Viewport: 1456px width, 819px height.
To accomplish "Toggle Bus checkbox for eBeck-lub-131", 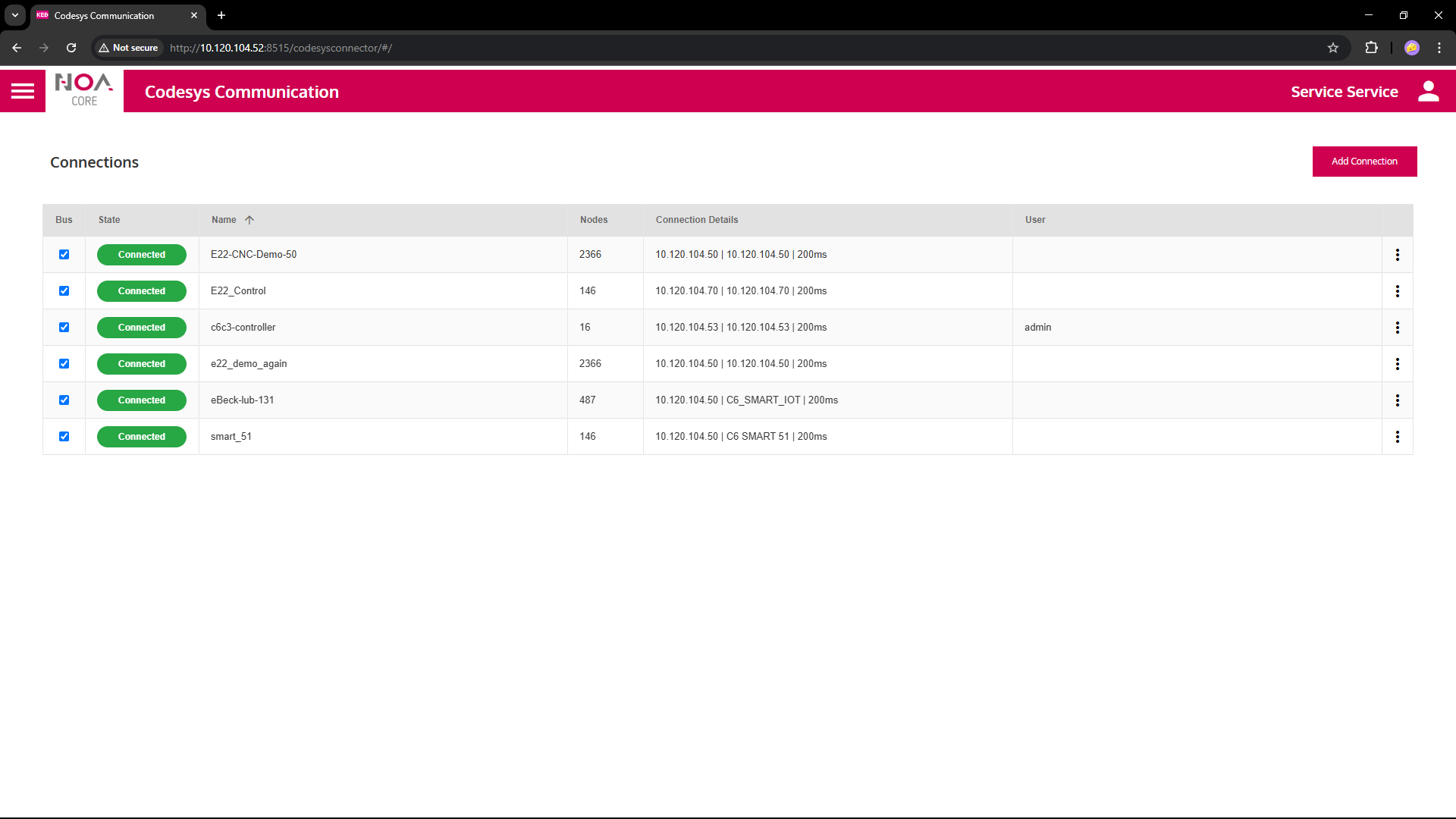I will pyautogui.click(x=64, y=400).
